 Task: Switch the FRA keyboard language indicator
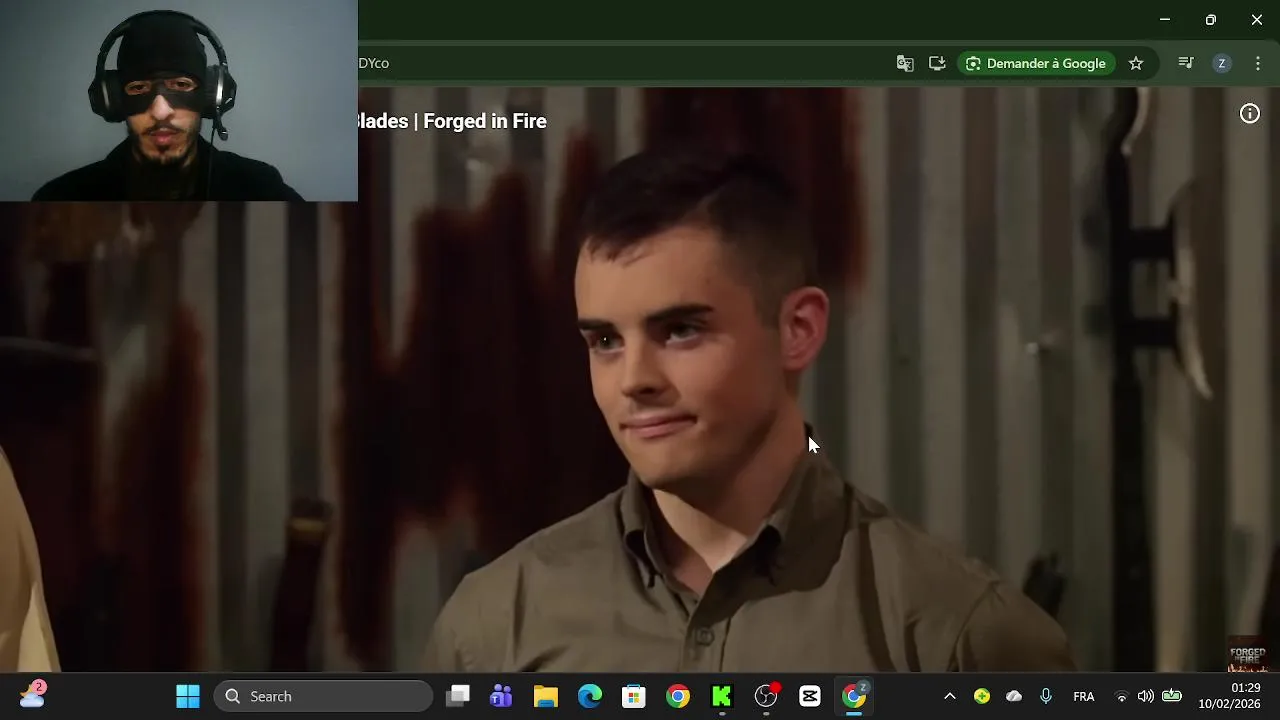(x=1084, y=696)
